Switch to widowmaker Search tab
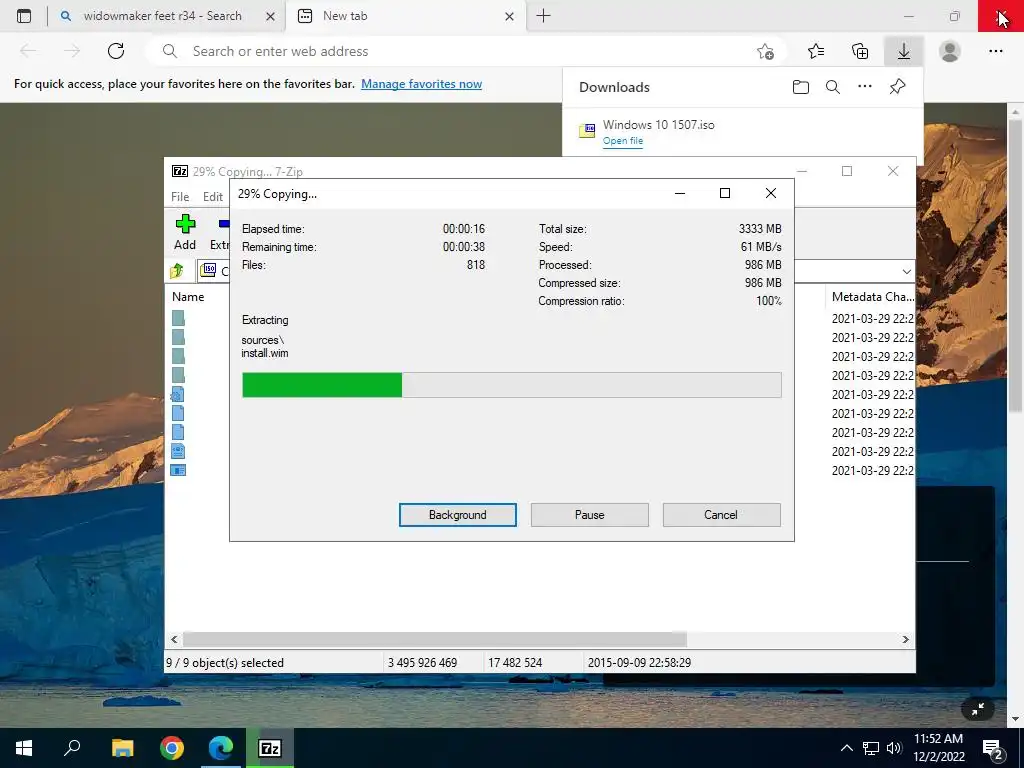The width and height of the screenshot is (1024, 768). pyautogui.click(x=162, y=16)
